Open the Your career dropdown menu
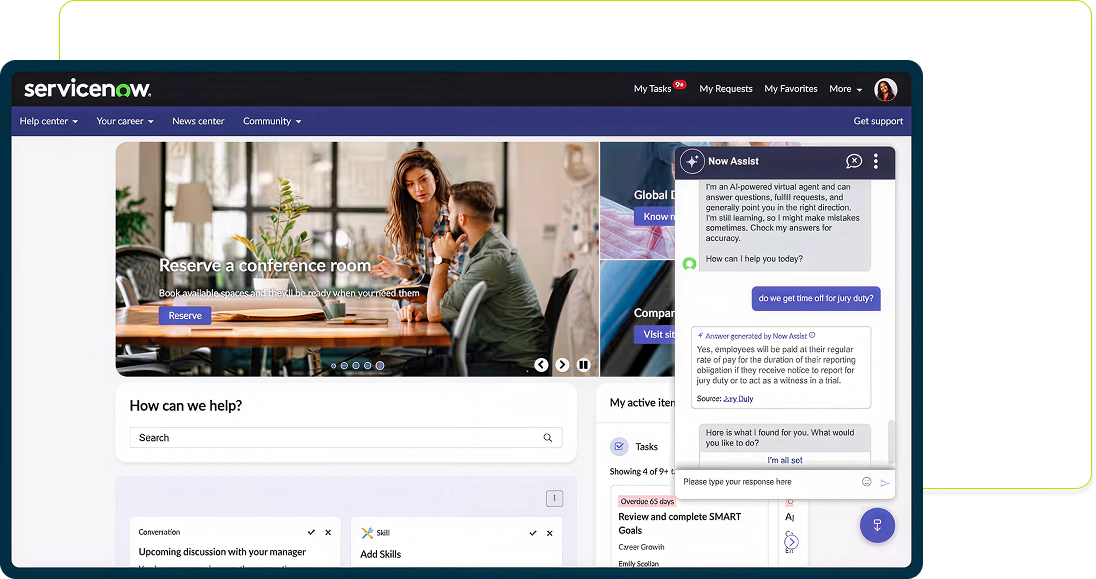The width and height of the screenshot is (1096, 579). 124,121
